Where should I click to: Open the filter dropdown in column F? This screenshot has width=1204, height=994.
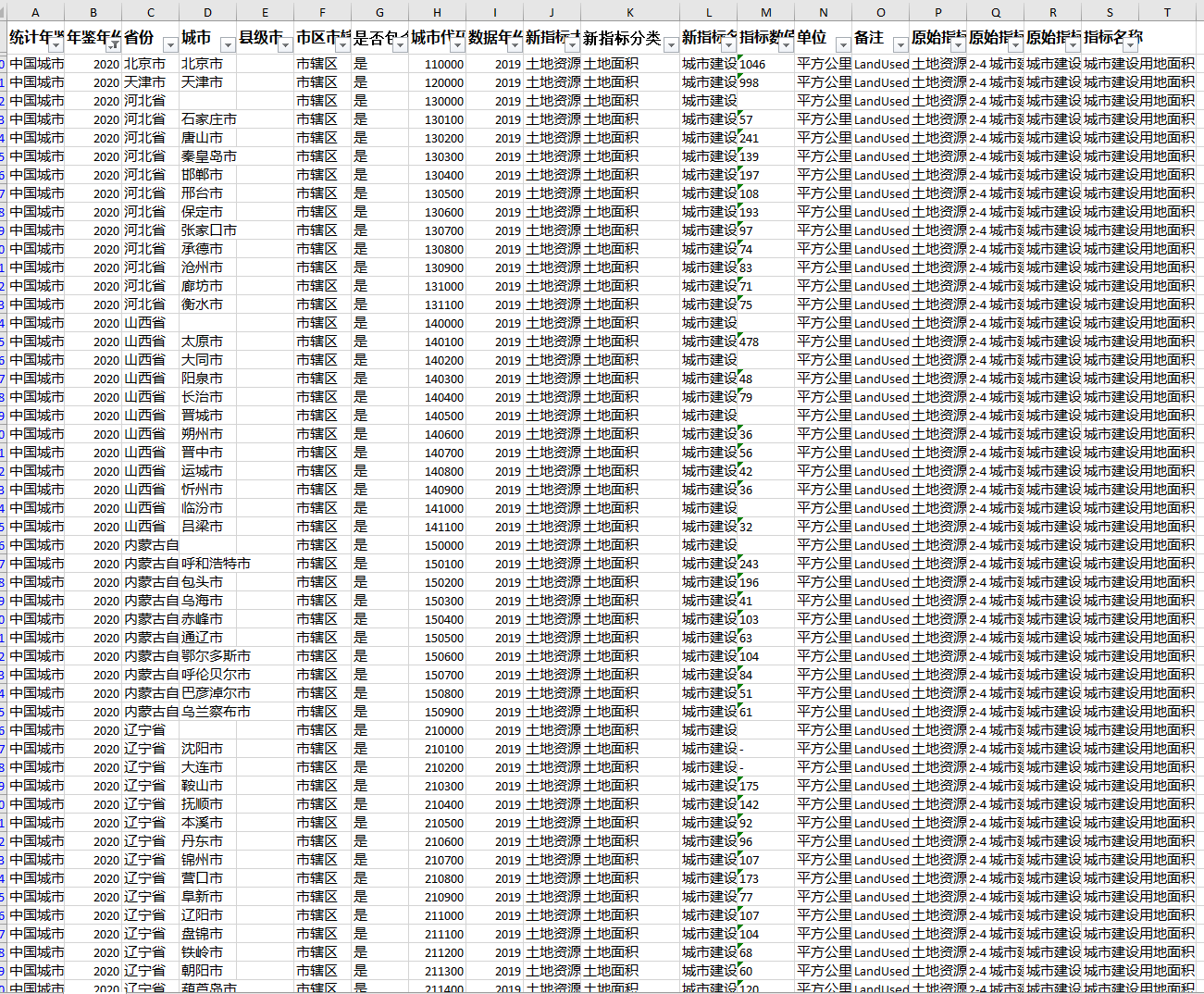pyautogui.click(x=343, y=45)
